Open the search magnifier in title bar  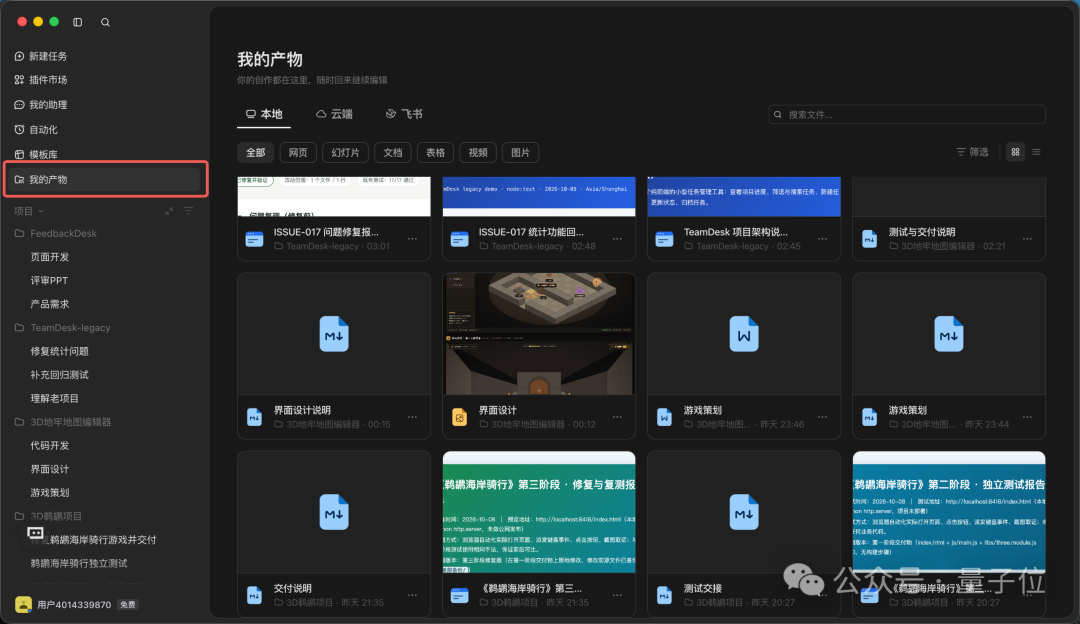click(105, 22)
